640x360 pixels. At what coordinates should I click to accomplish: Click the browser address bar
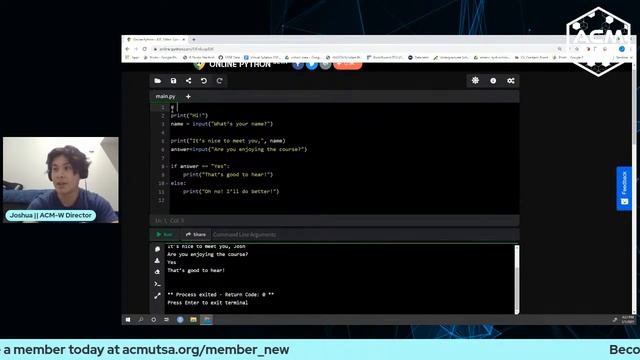pos(354,49)
